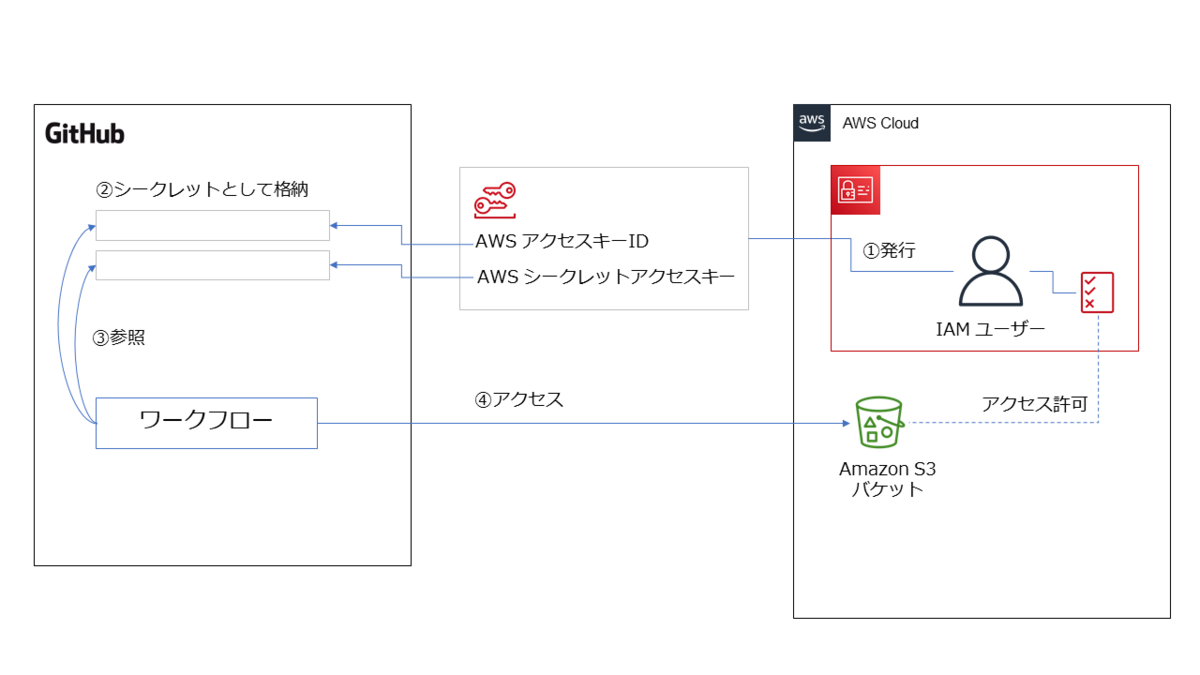Click the upper empty secret field in GitHub

click(212, 226)
